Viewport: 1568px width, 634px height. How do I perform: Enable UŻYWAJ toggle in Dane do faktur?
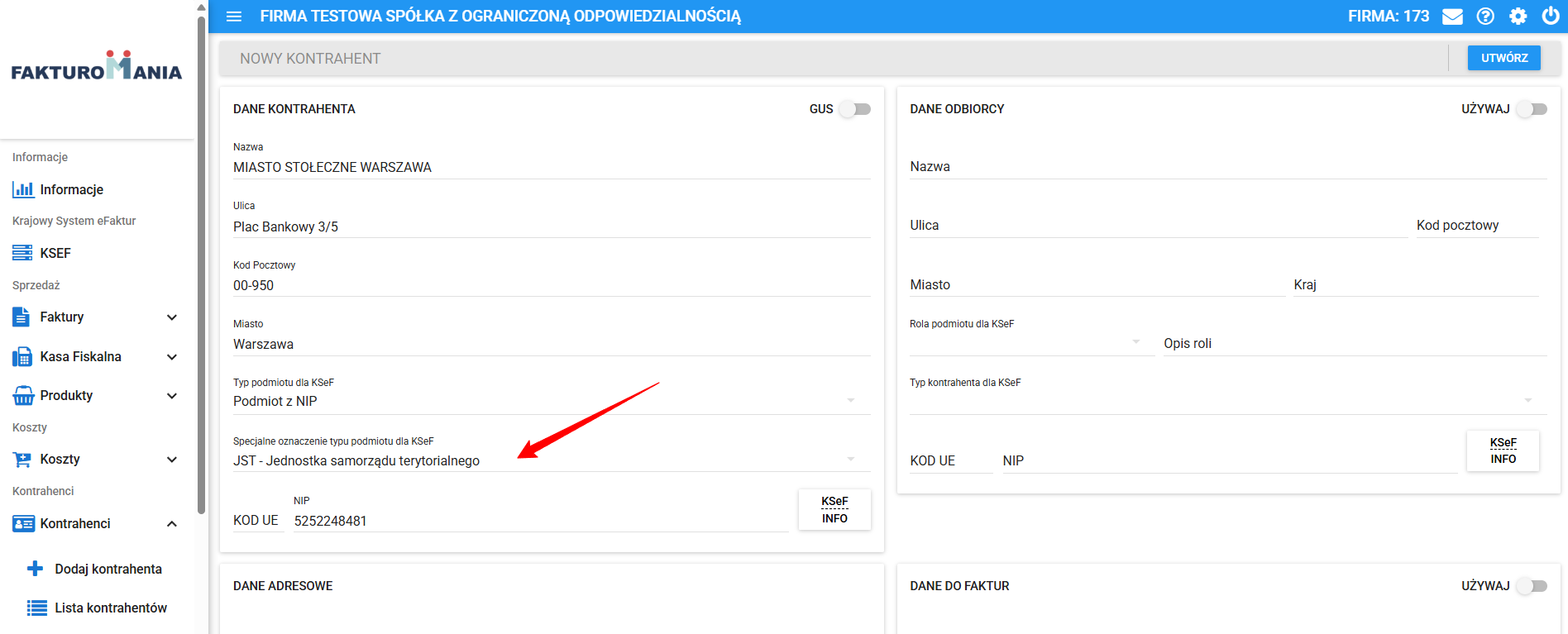pyautogui.click(x=1532, y=586)
